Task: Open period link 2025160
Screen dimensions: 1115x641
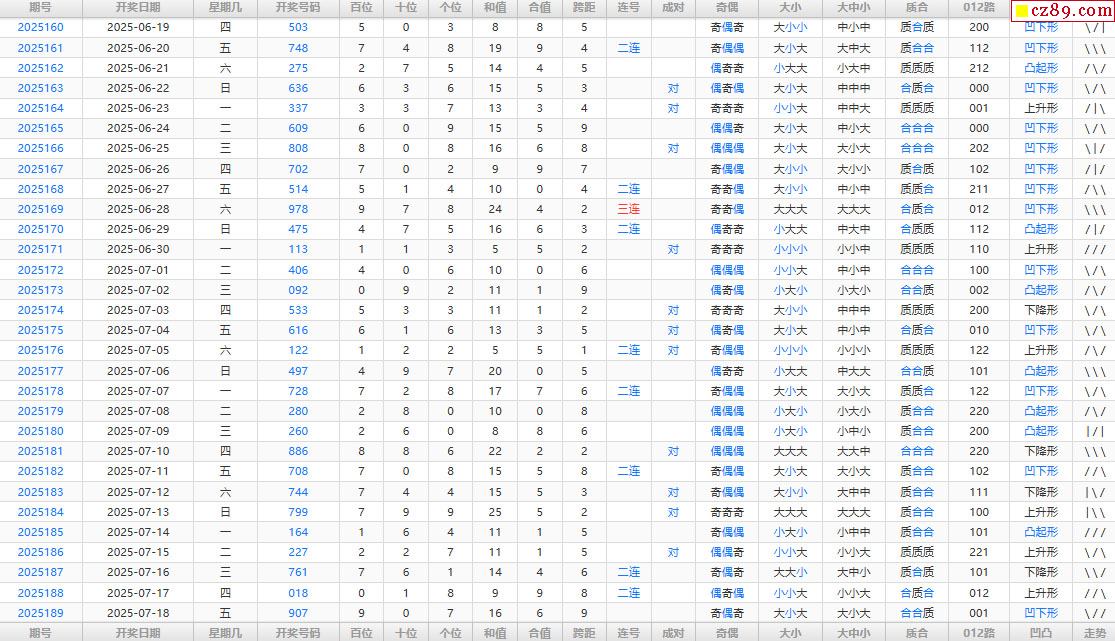Action: (41, 27)
